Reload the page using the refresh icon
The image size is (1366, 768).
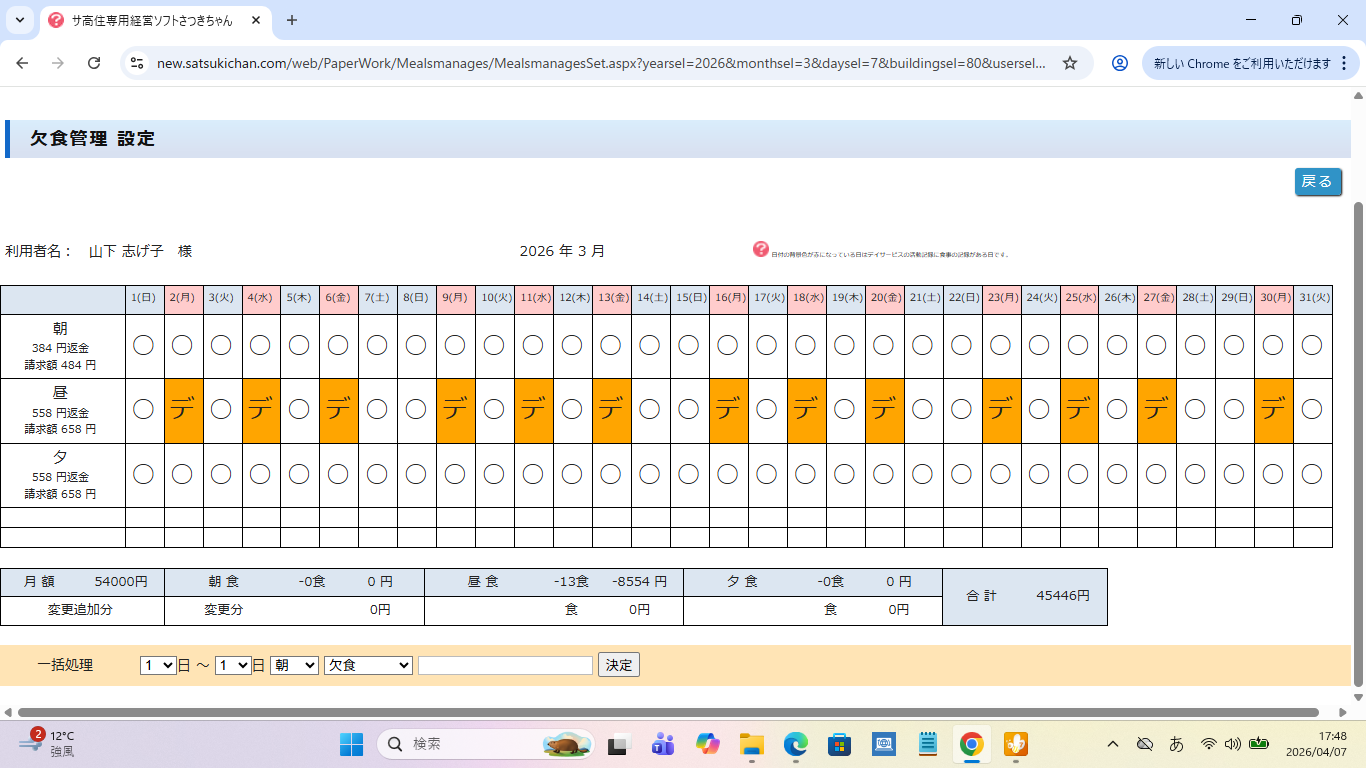pyautogui.click(x=94, y=63)
